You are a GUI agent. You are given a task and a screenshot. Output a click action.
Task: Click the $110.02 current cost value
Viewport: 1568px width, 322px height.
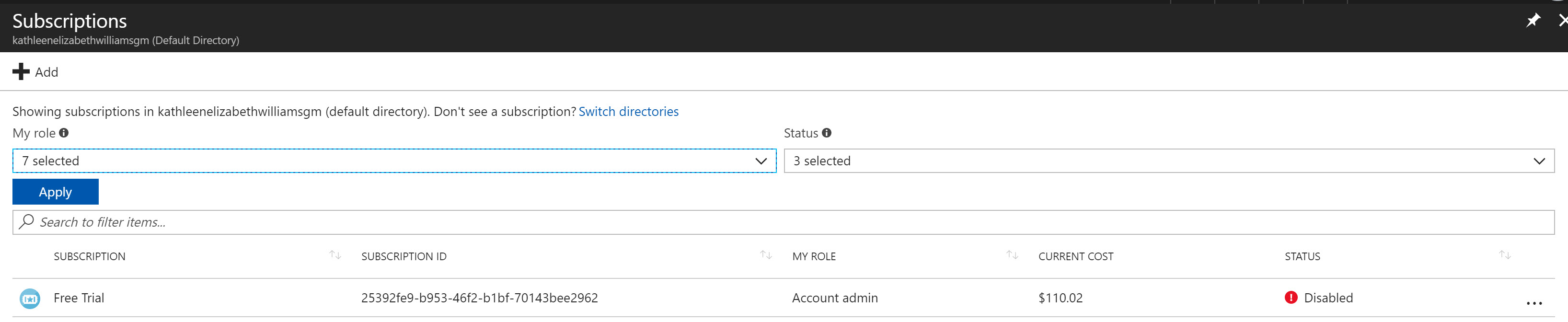(1061, 298)
